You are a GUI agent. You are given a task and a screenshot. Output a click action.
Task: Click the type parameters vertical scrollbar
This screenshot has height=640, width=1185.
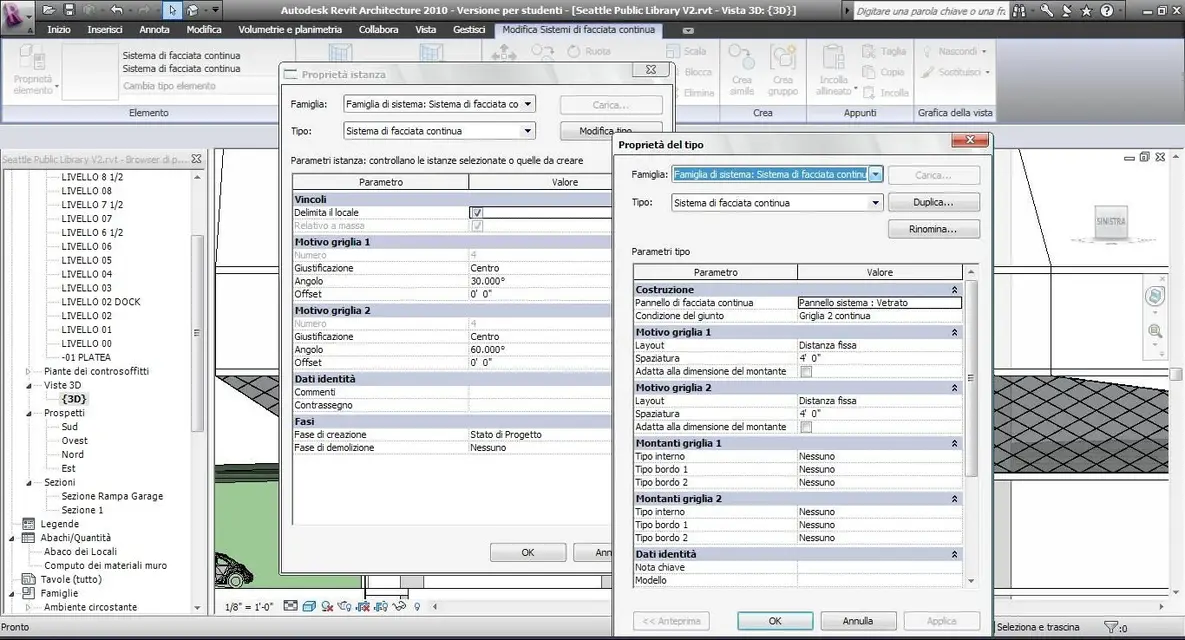971,378
